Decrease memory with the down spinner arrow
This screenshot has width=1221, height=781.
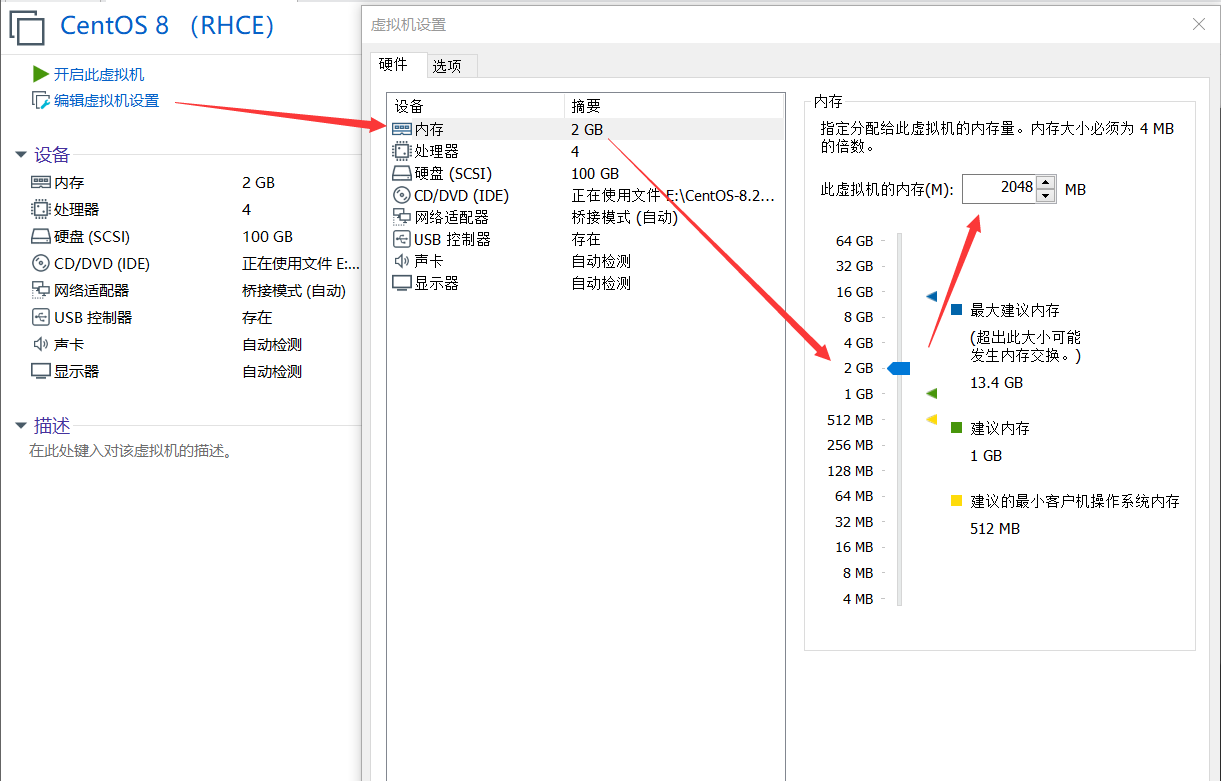point(1046,196)
